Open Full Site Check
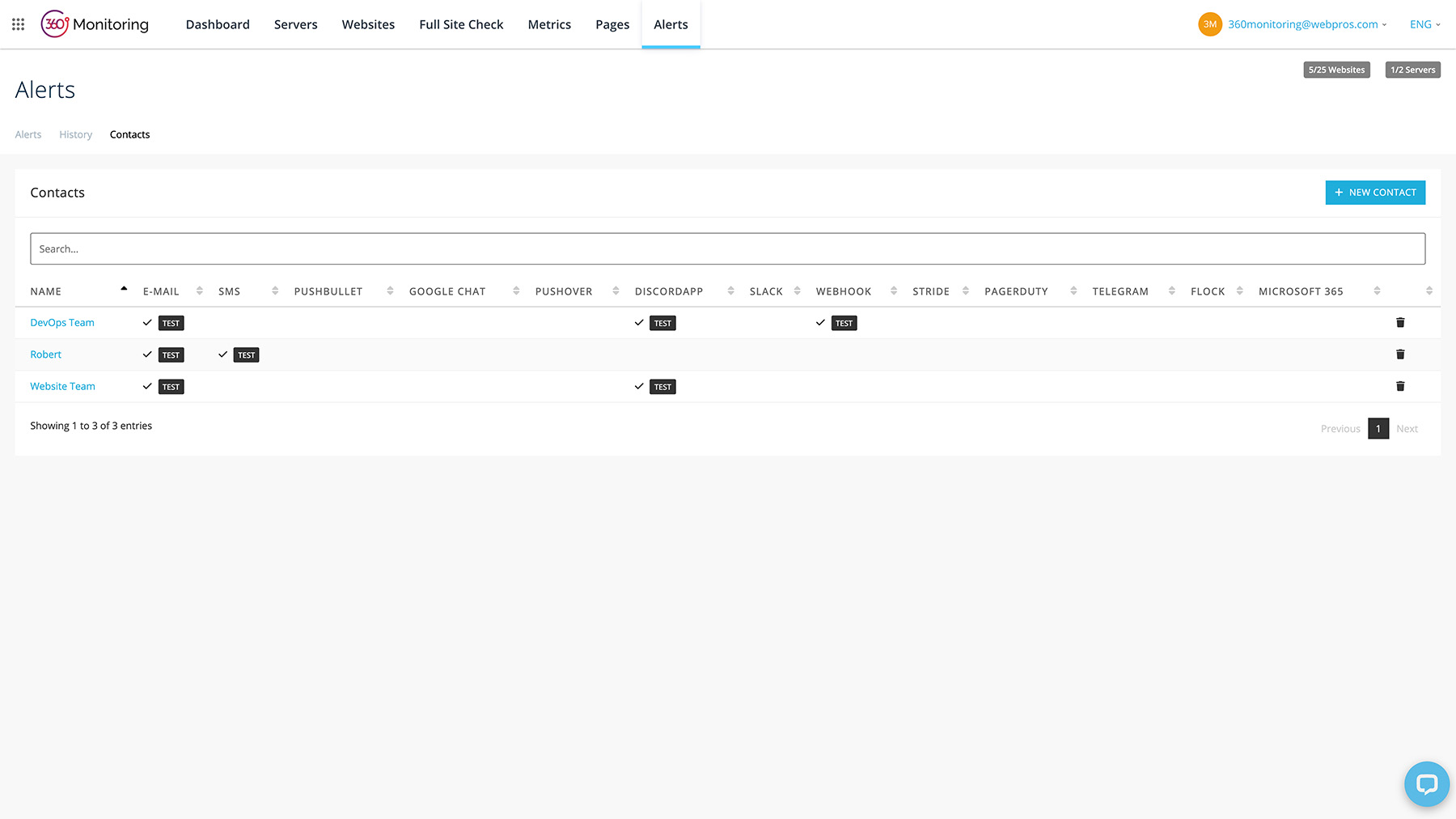 click(x=461, y=24)
